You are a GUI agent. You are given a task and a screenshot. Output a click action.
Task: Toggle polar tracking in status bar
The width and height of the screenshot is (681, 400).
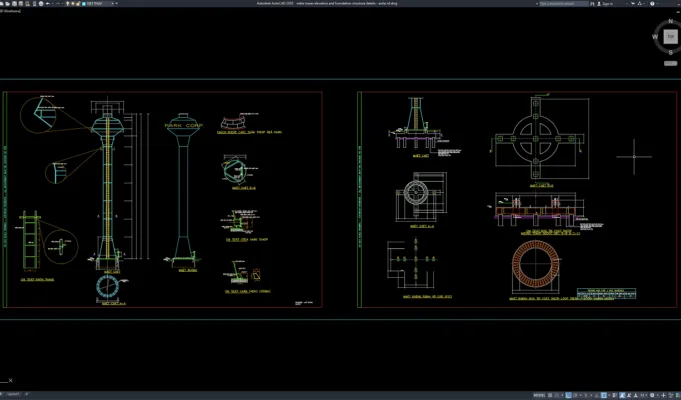click(x=575, y=395)
